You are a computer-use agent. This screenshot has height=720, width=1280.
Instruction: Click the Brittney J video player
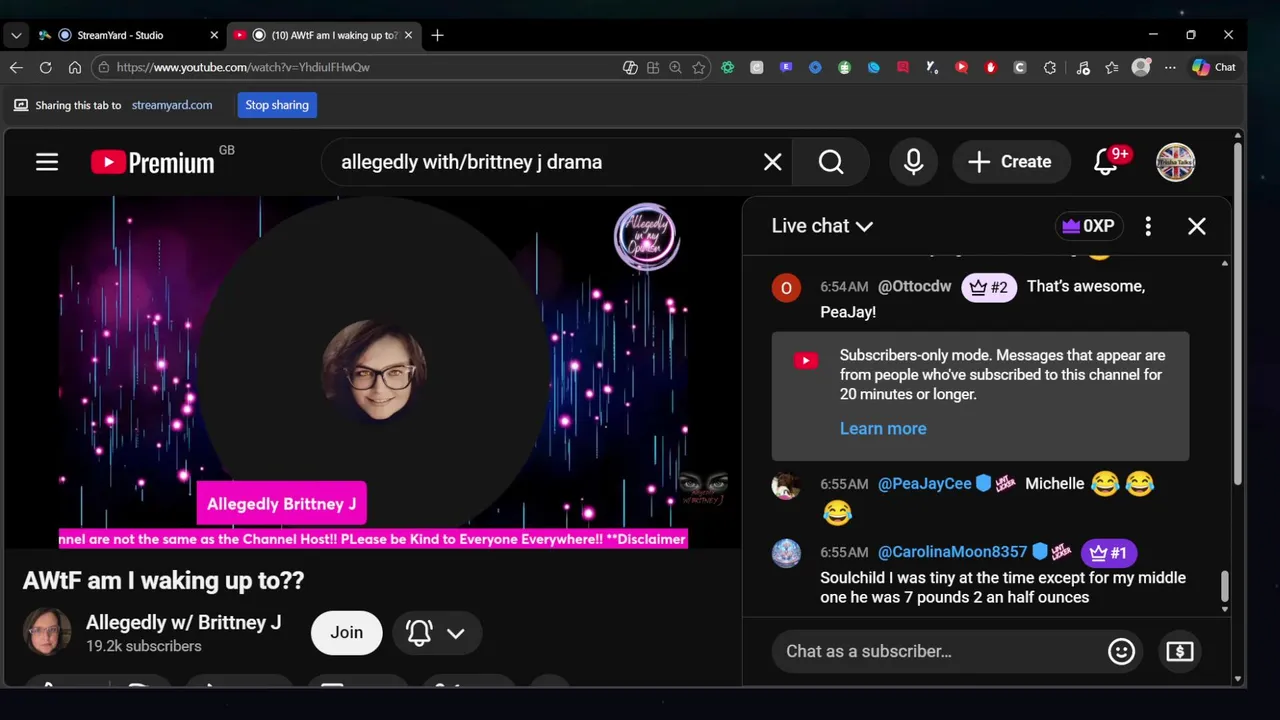372,372
